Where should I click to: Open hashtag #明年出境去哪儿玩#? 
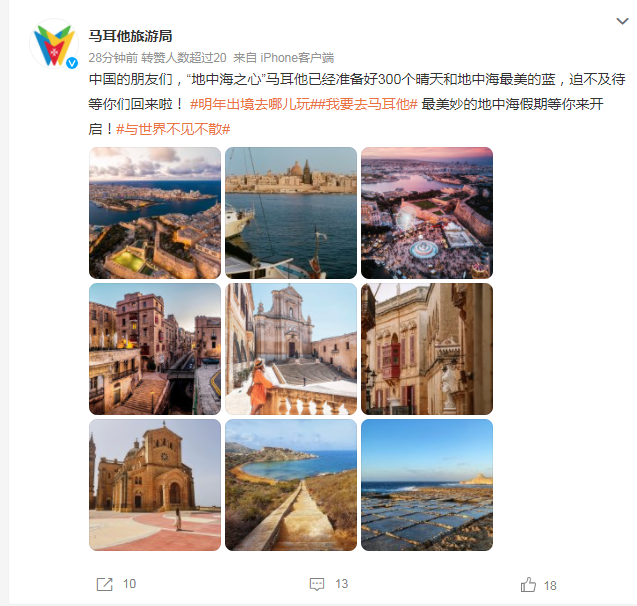tap(250, 104)
